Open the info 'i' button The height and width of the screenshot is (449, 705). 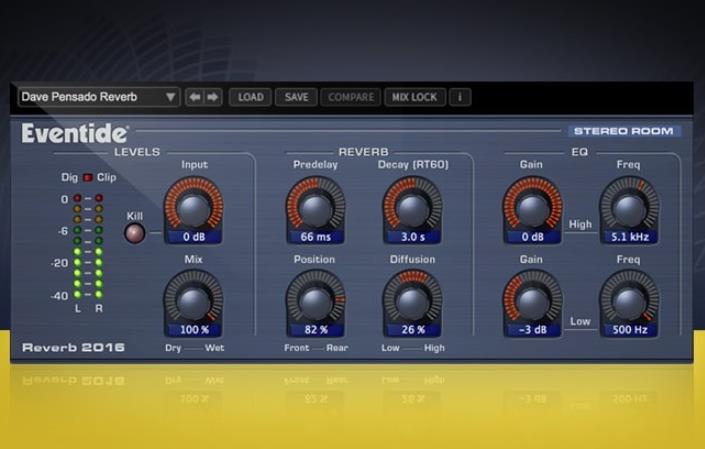click(460, 97)
